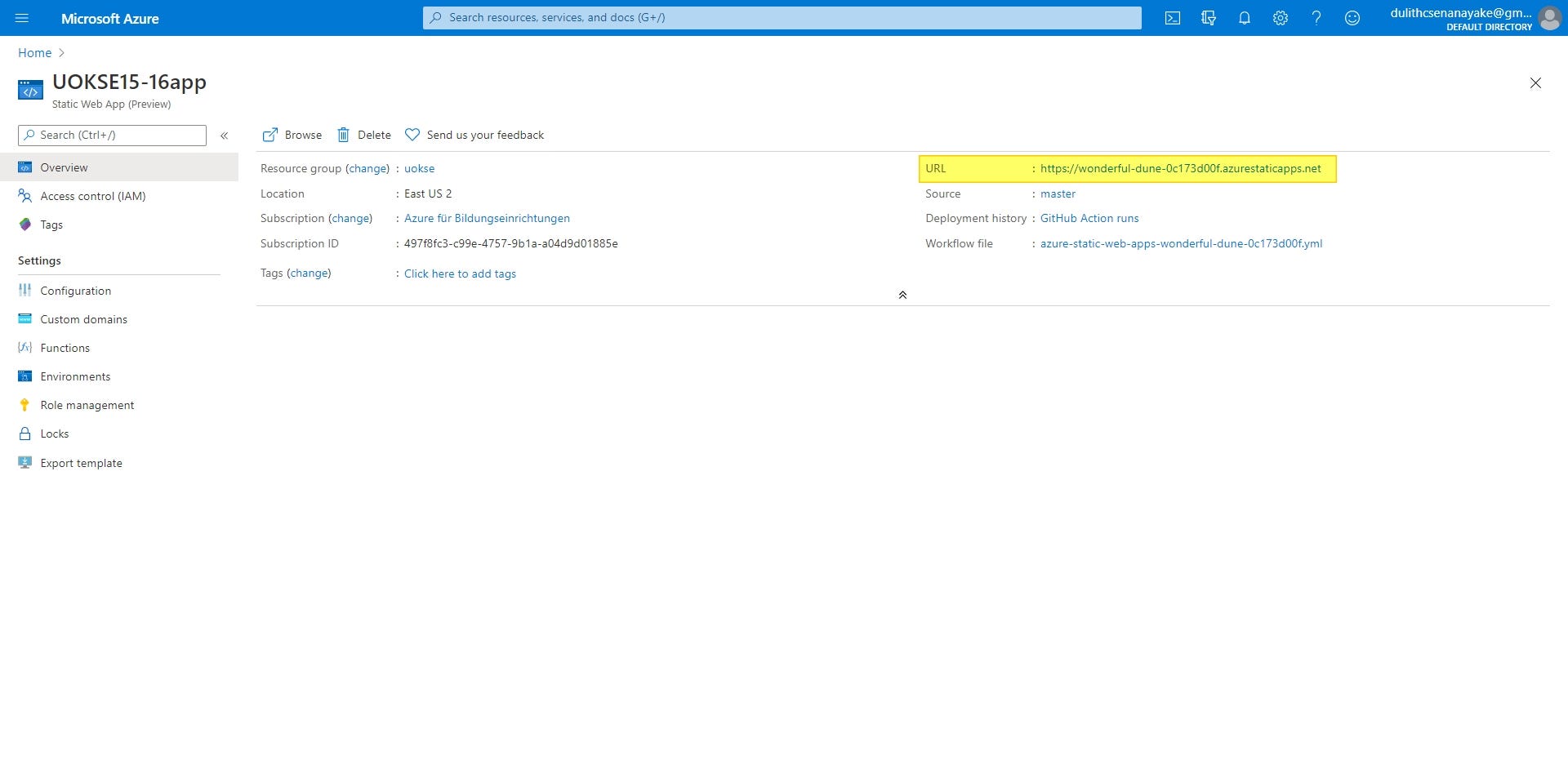The width and height of the screenshot is (1568, 765).
Task: Go to the Home breadcrumb
Action: click(x=35, y=53)
